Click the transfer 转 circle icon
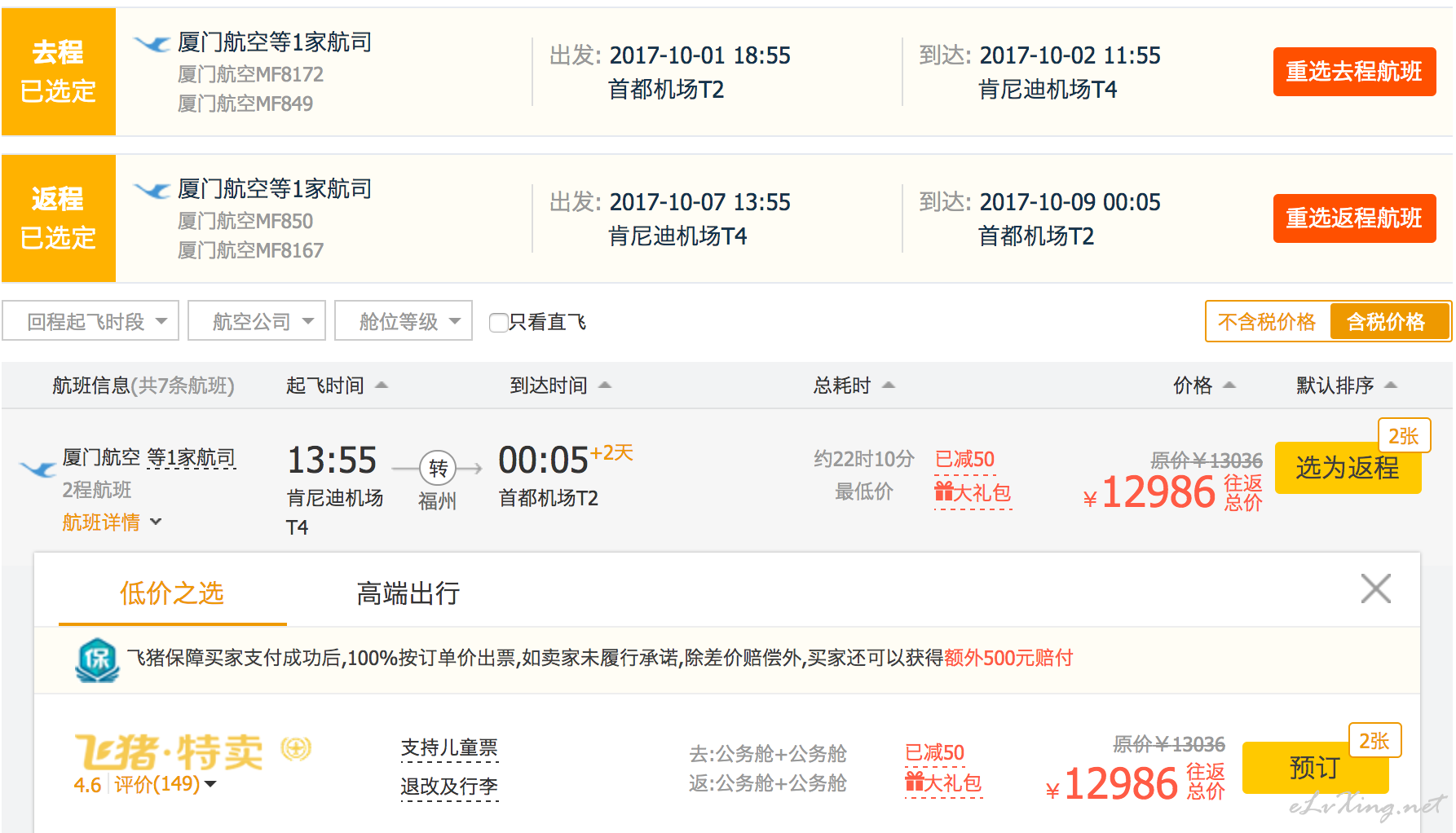 pos(438,469)
